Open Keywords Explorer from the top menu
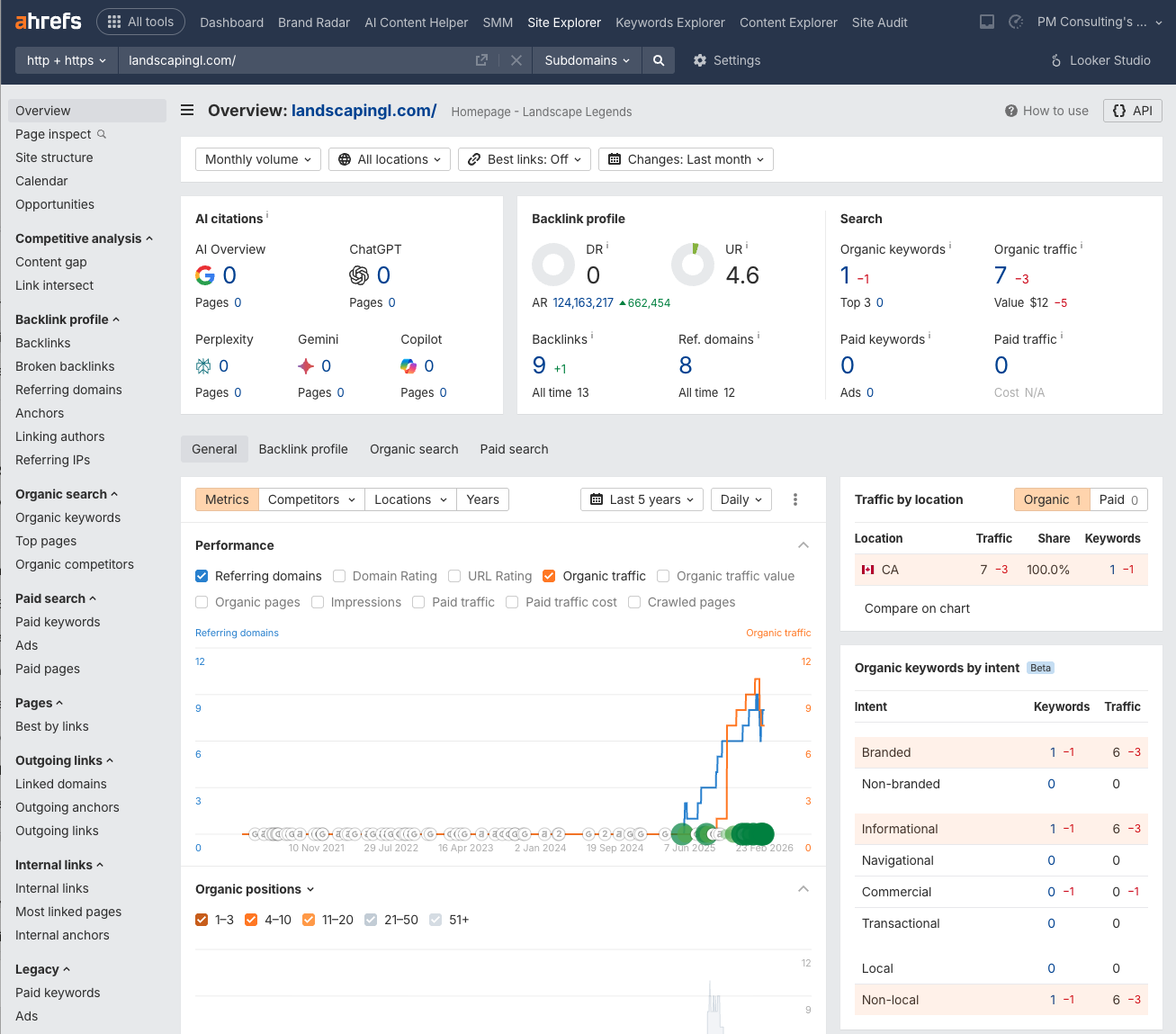This screenshot has height=1034, width=1176. (x=671, y=22)
